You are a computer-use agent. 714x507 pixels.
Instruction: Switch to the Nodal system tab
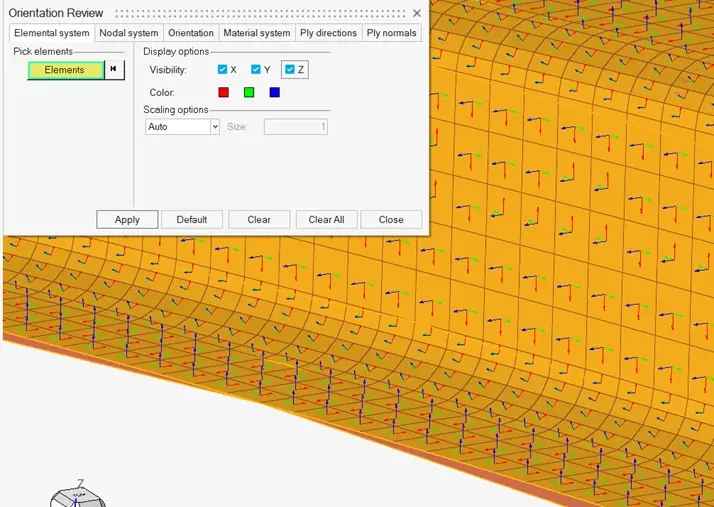pos(128,33)
